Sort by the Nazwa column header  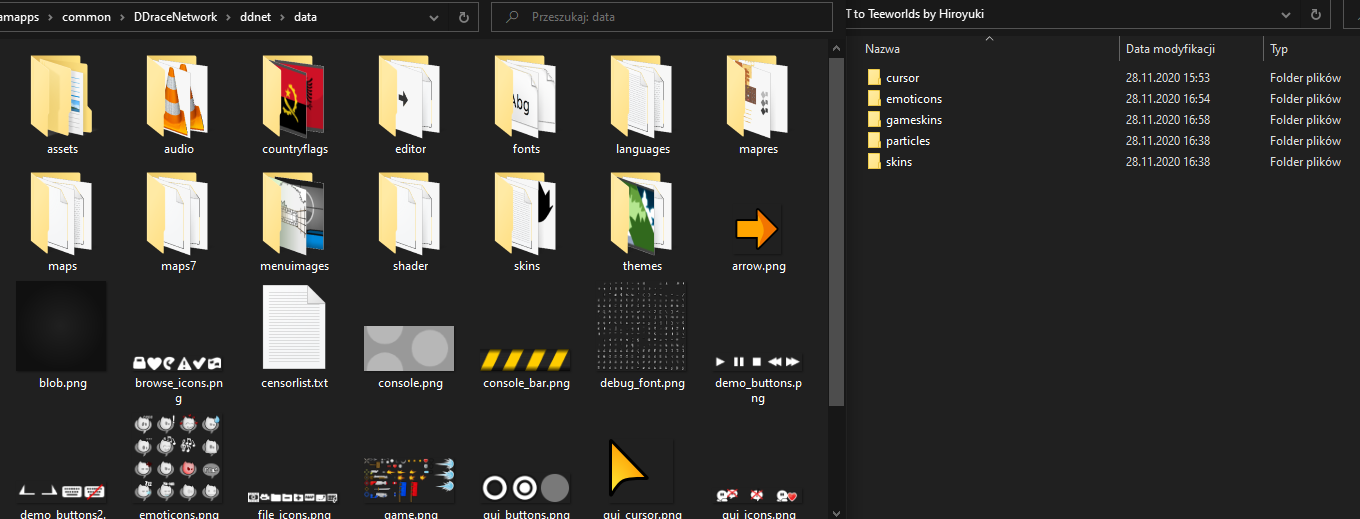coord(882,49)
